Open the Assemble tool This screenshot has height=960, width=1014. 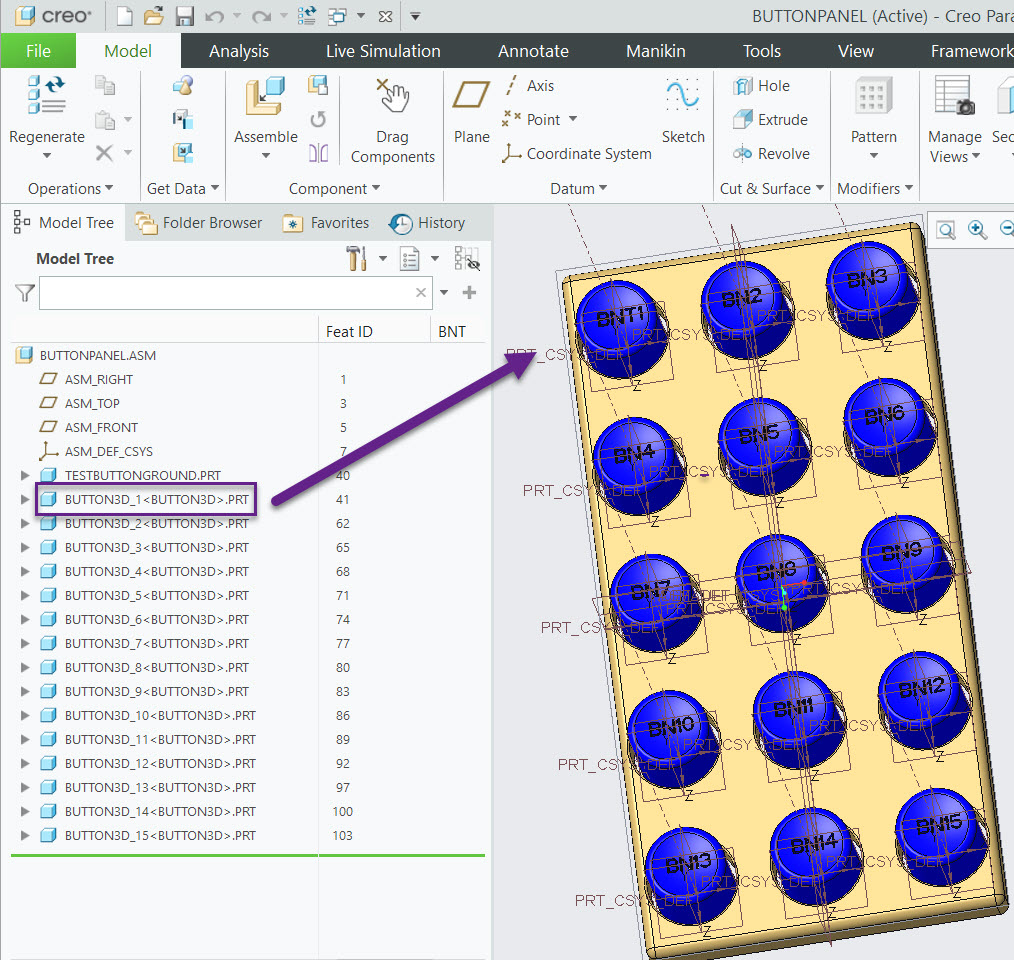[264, 110]
